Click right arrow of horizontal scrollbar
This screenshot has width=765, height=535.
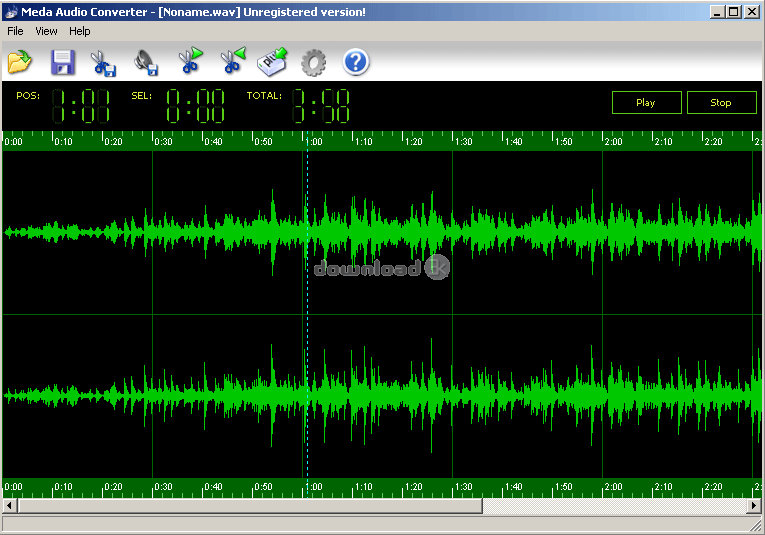point(754,506)
